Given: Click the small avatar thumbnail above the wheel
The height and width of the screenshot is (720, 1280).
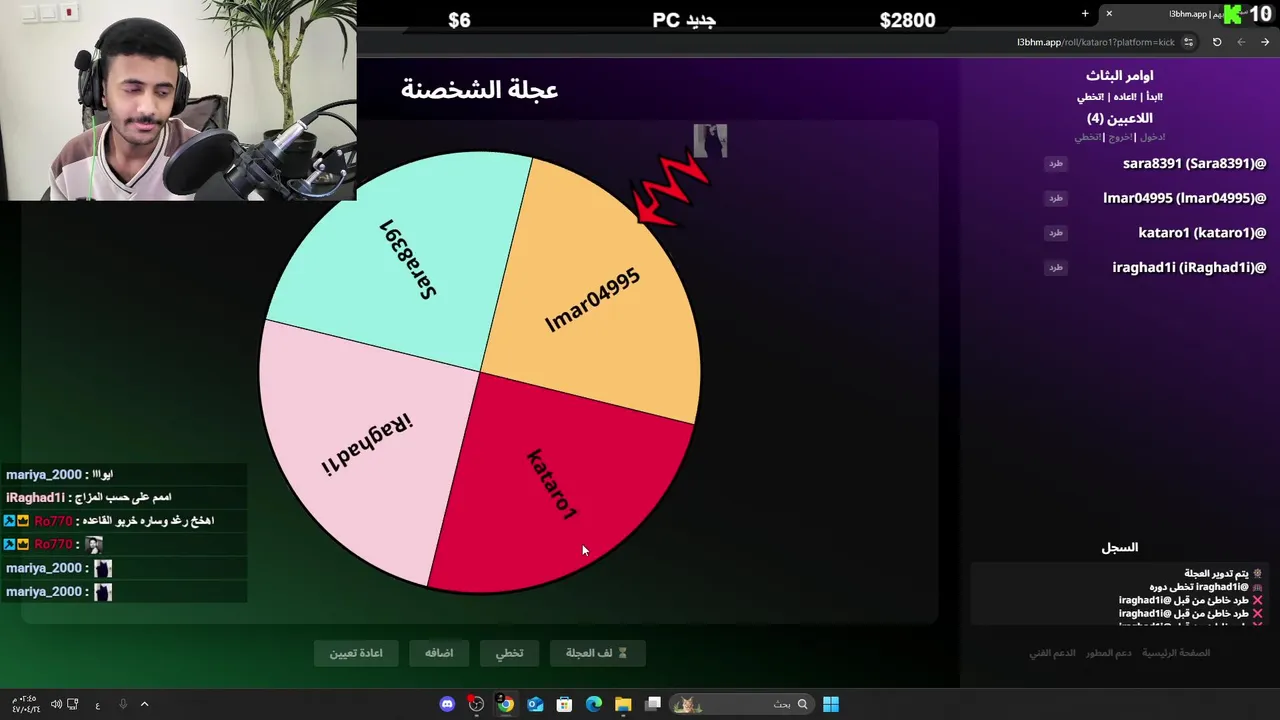Looking at the screenshot, I should [x=710, y=141].
